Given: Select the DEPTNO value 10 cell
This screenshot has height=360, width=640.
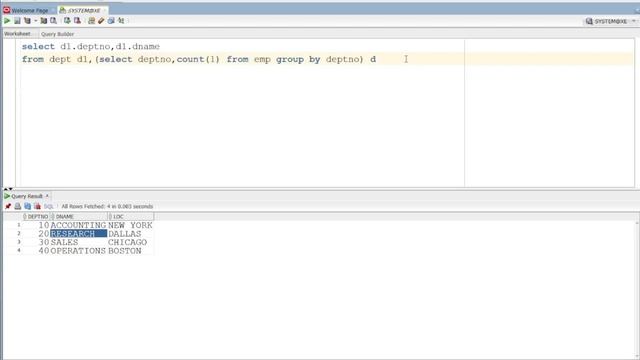Looking at the screenshot, I should coord(36,225).
